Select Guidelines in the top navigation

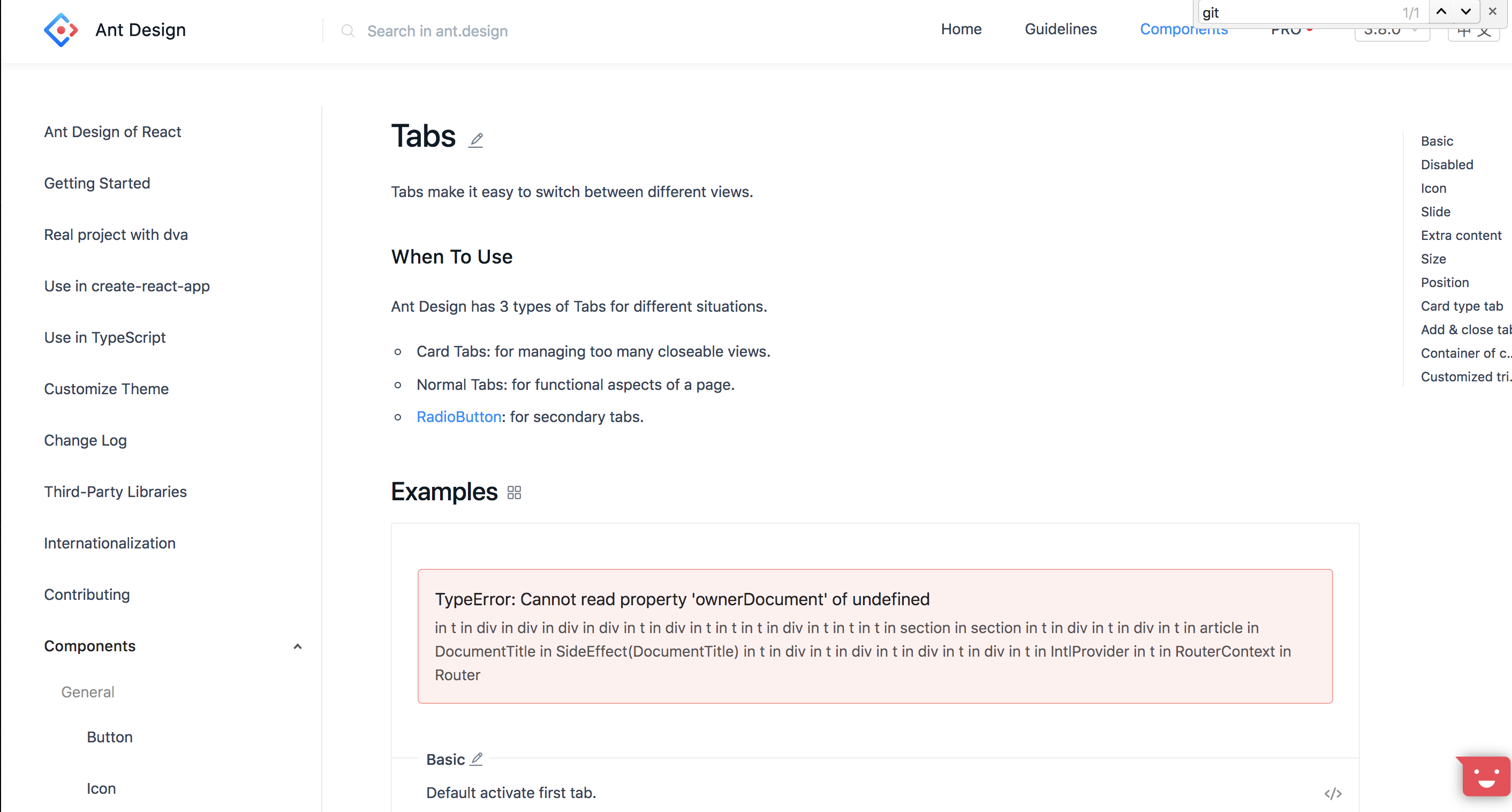coord(1061,29)
